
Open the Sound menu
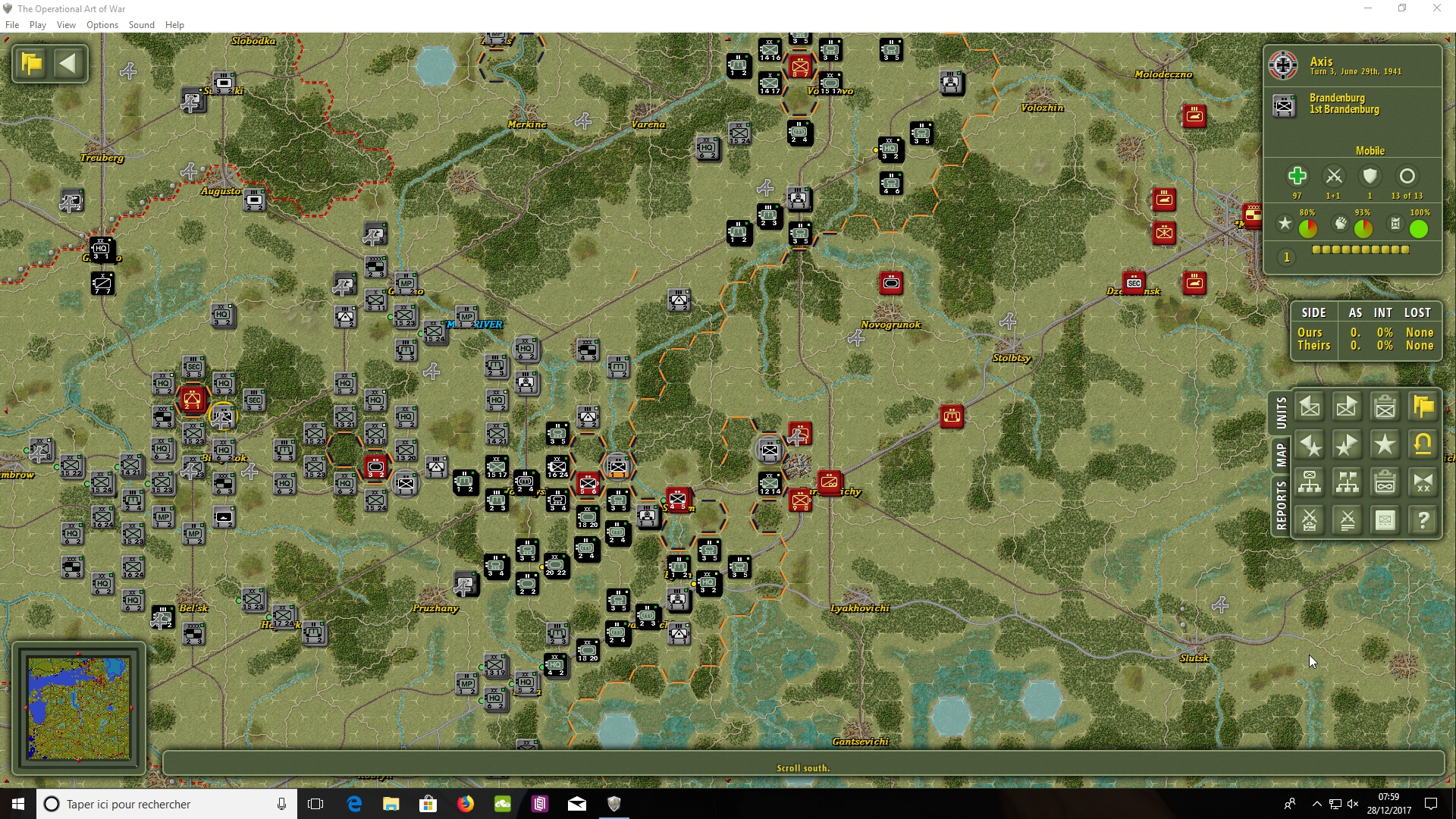point(142,25)
